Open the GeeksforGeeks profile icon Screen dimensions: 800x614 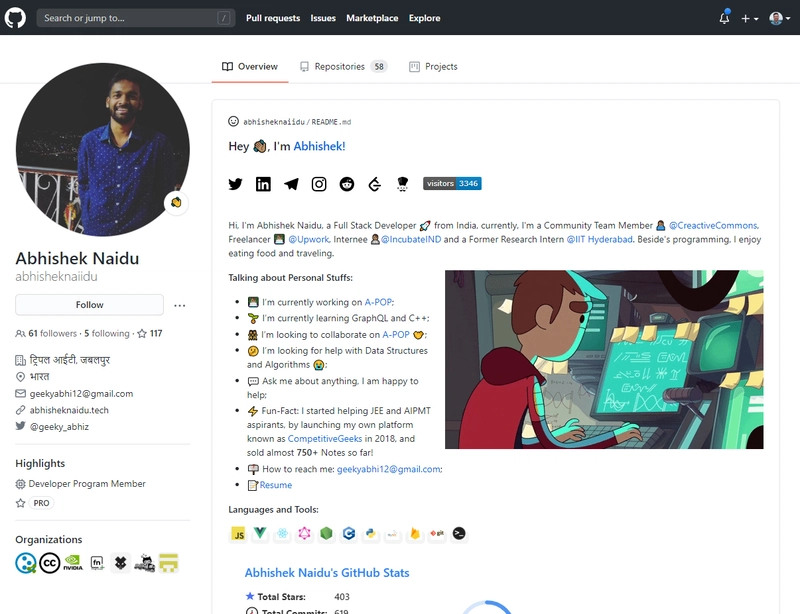point(374,184)
